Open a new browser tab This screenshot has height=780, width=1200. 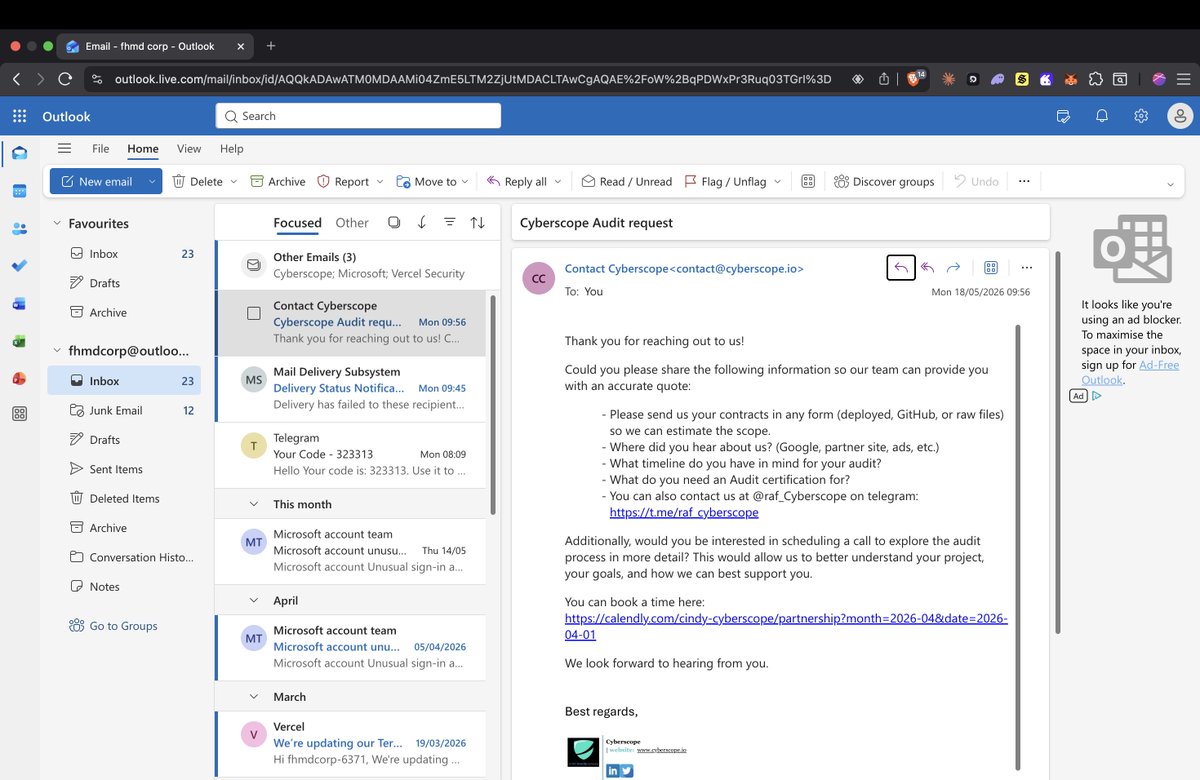[x=271, y=46]
